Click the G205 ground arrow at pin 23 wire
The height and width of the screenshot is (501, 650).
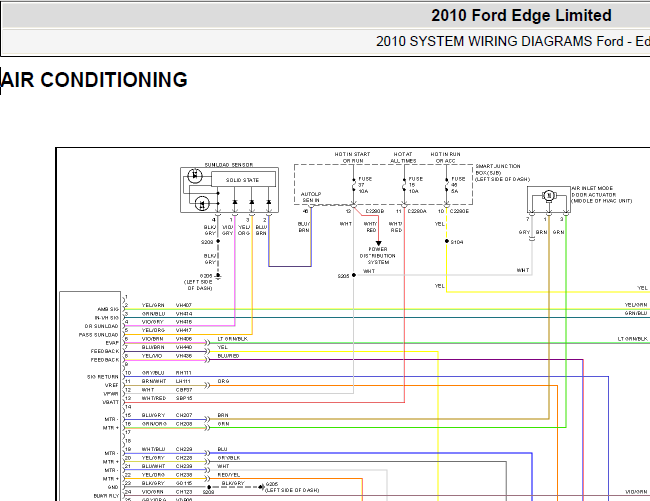click(261, 487)
